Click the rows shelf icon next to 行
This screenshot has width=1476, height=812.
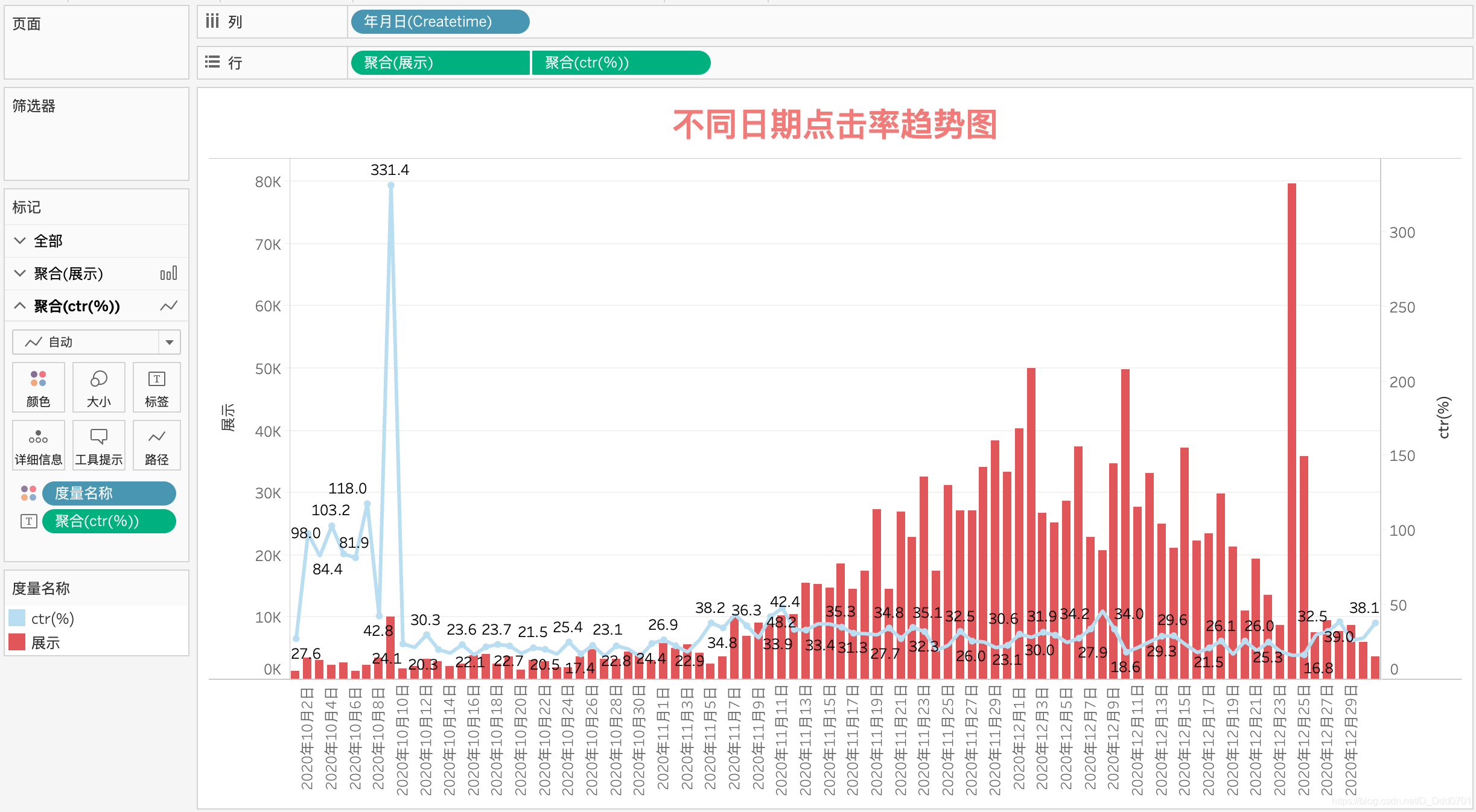click(212, 62)
